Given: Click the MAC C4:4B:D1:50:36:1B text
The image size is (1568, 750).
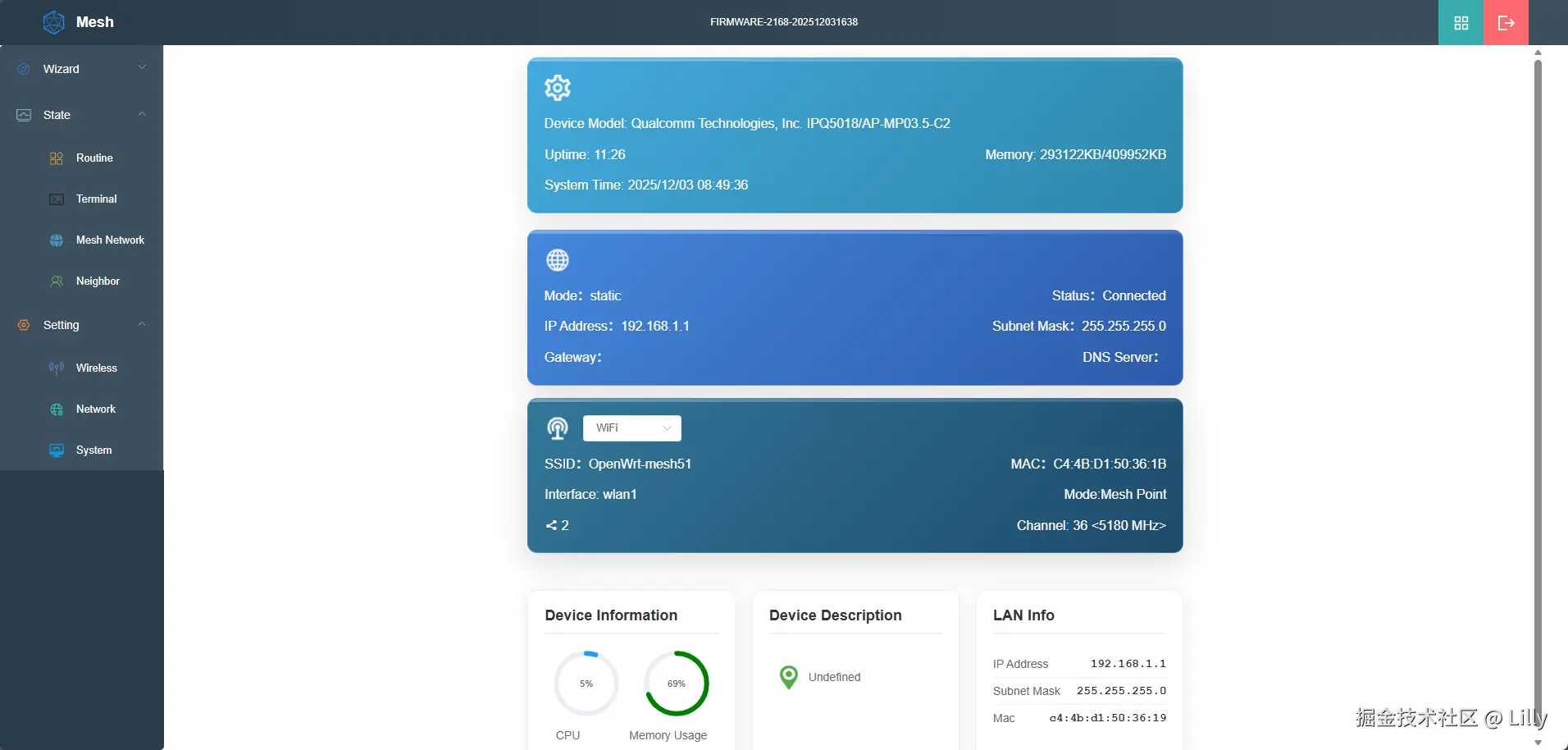Looking at the screenshot, I should [x=1088, y=464].
